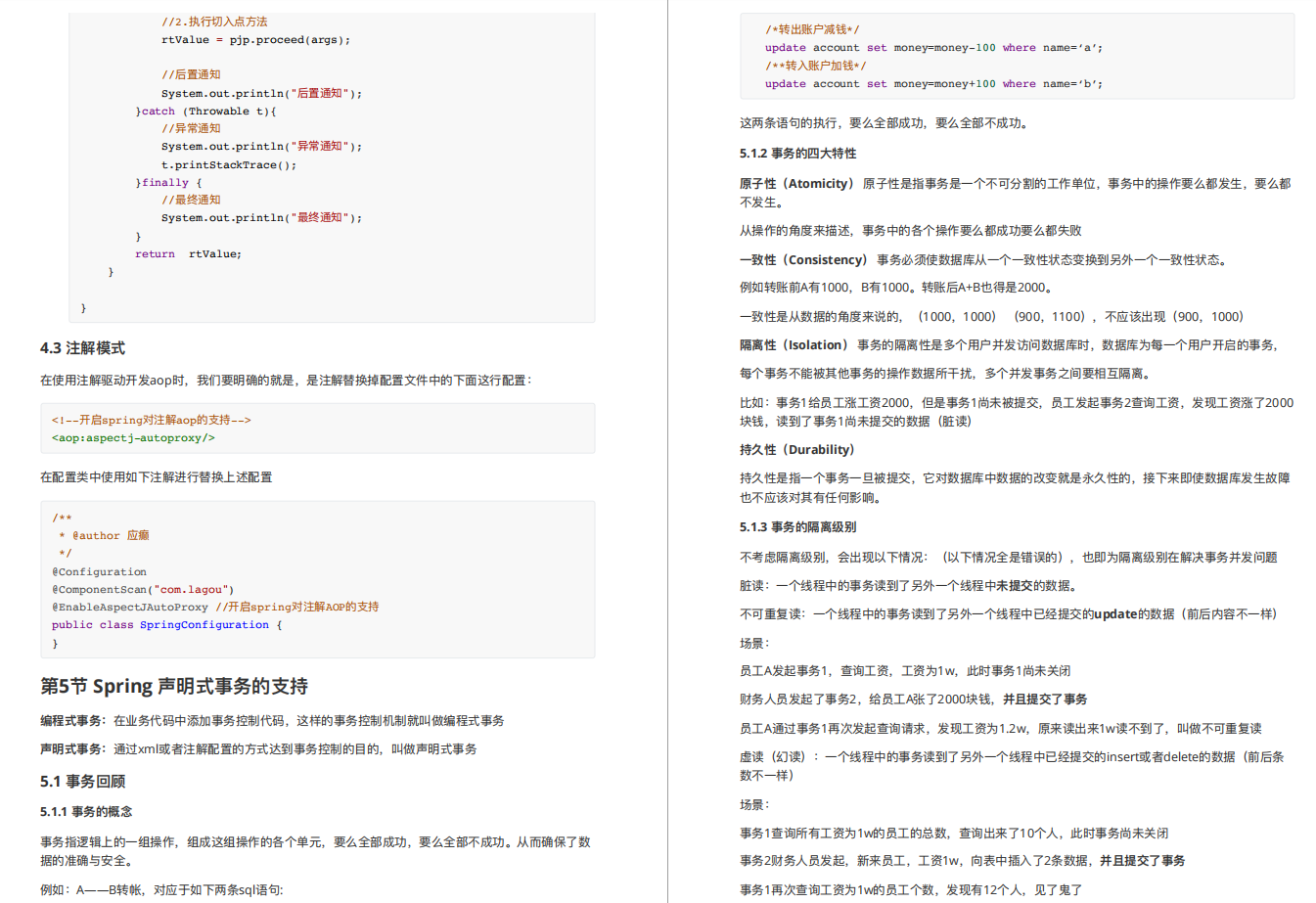Click the line starting "事务1查询所有工资为1w的员工的总数"
The image size is (1316, 903).
click(954, 834)
